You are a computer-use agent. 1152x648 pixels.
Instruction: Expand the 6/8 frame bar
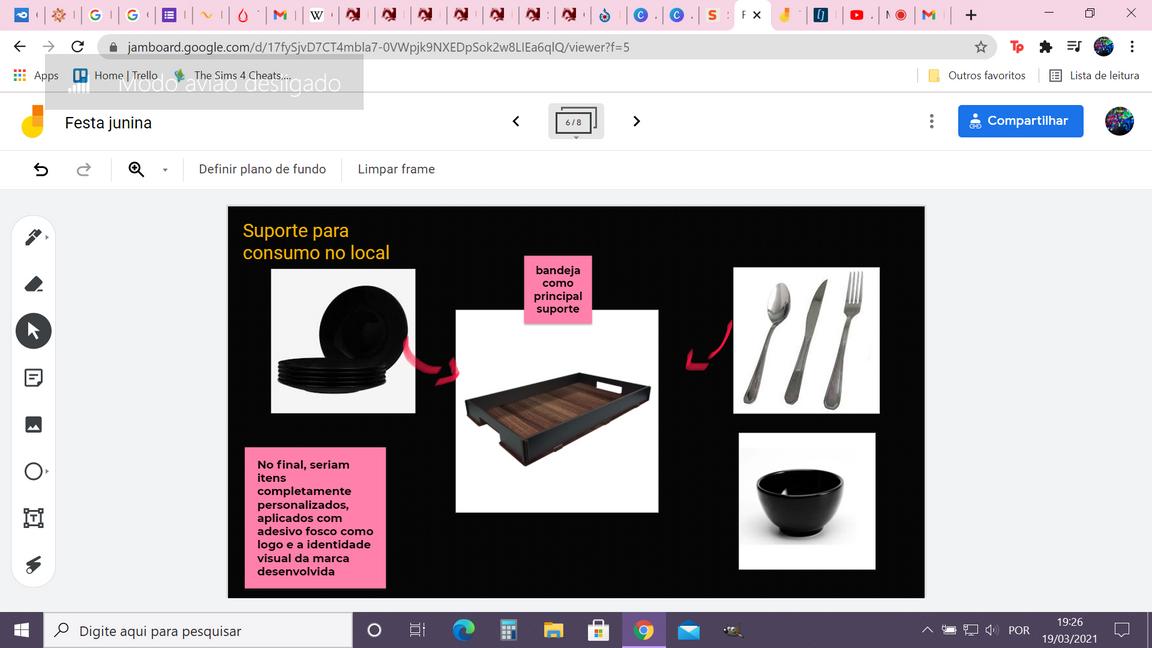(576, 121)
